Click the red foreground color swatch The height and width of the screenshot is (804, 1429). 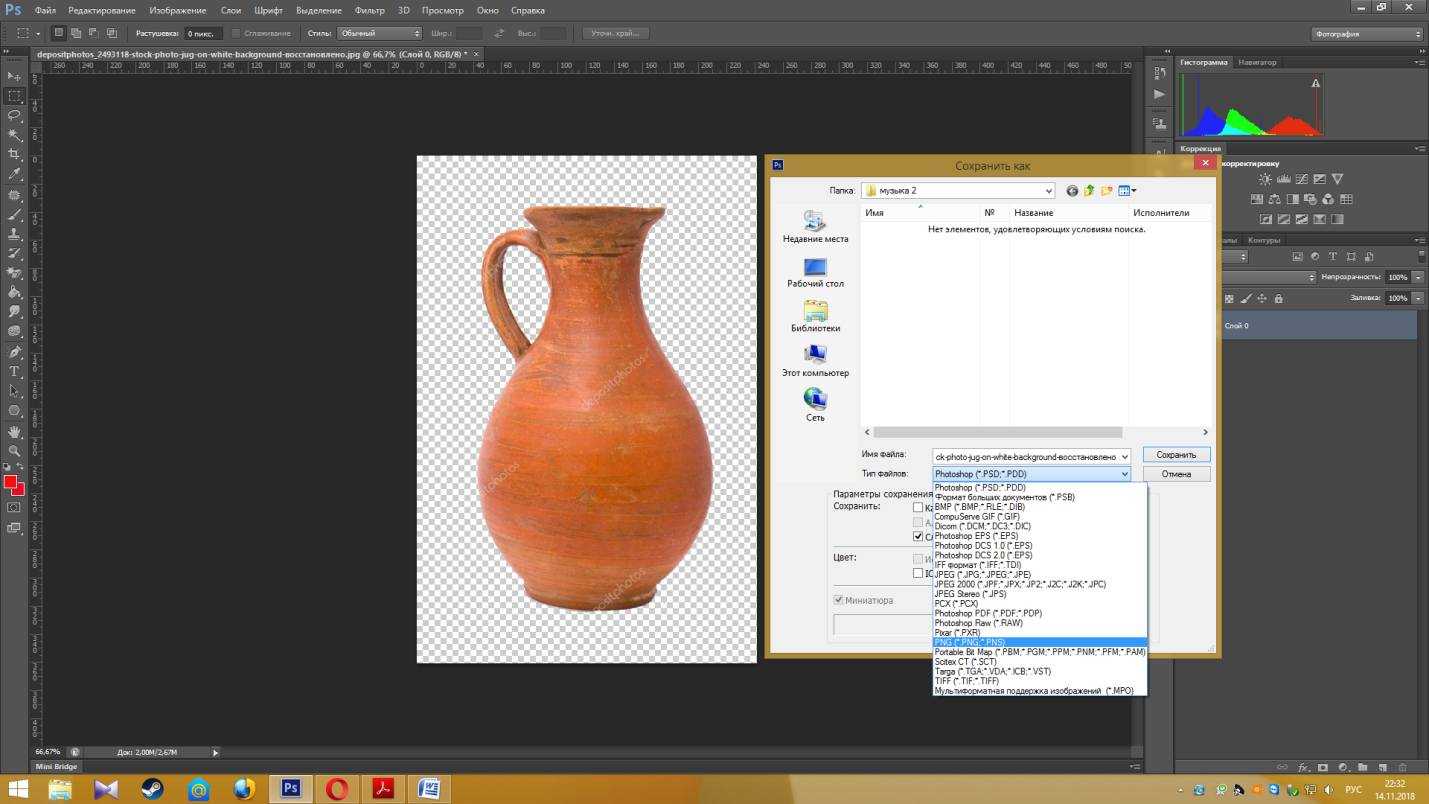tap(10, 482)
